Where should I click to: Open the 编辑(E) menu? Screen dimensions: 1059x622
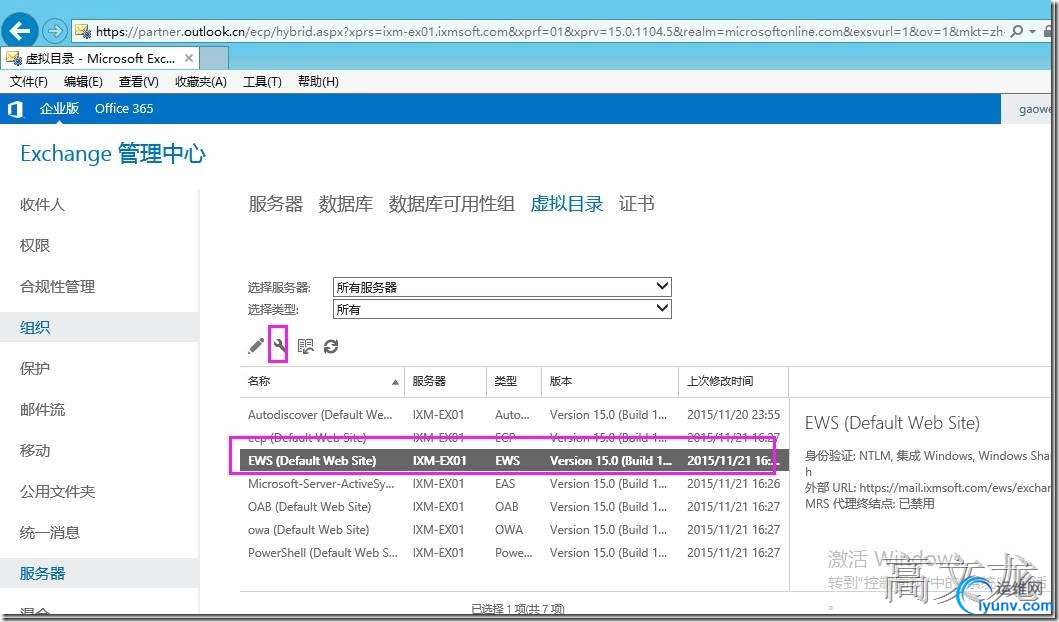coord(83,82)
